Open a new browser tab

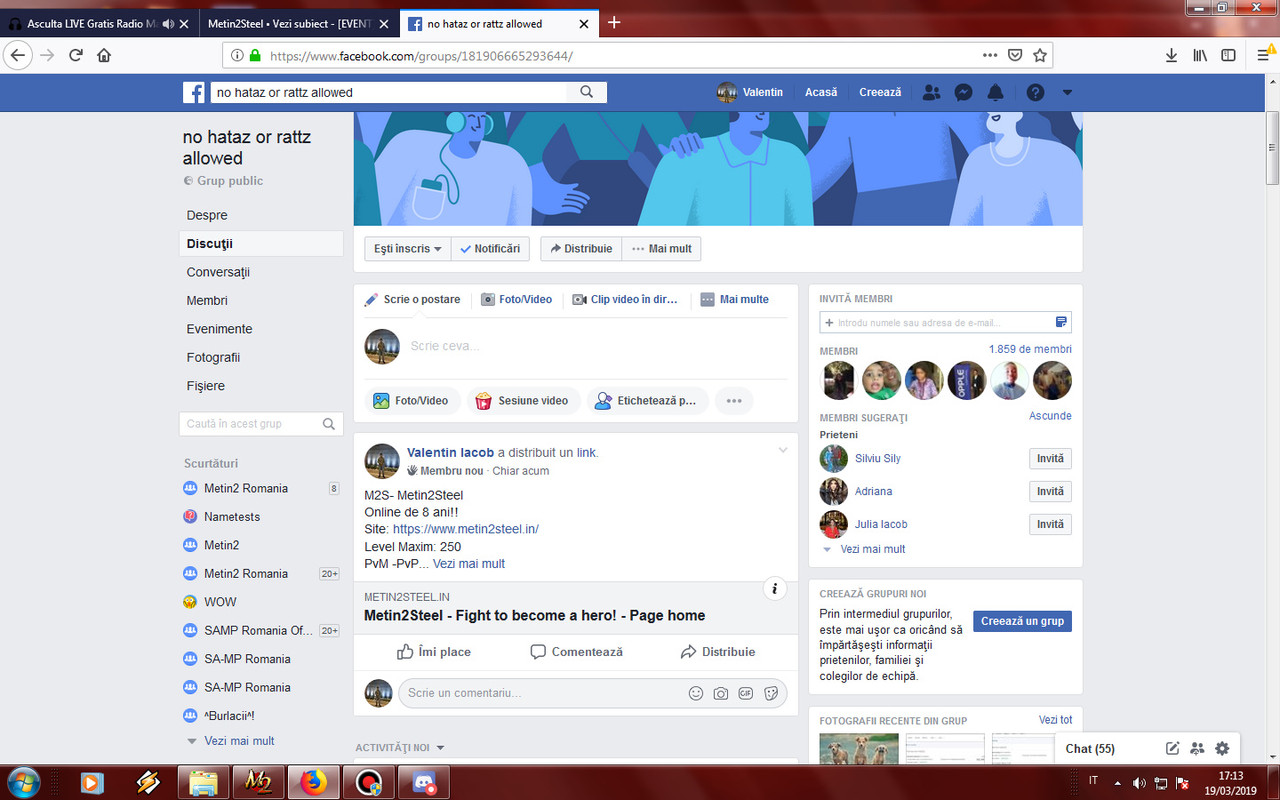pos(614,22)
